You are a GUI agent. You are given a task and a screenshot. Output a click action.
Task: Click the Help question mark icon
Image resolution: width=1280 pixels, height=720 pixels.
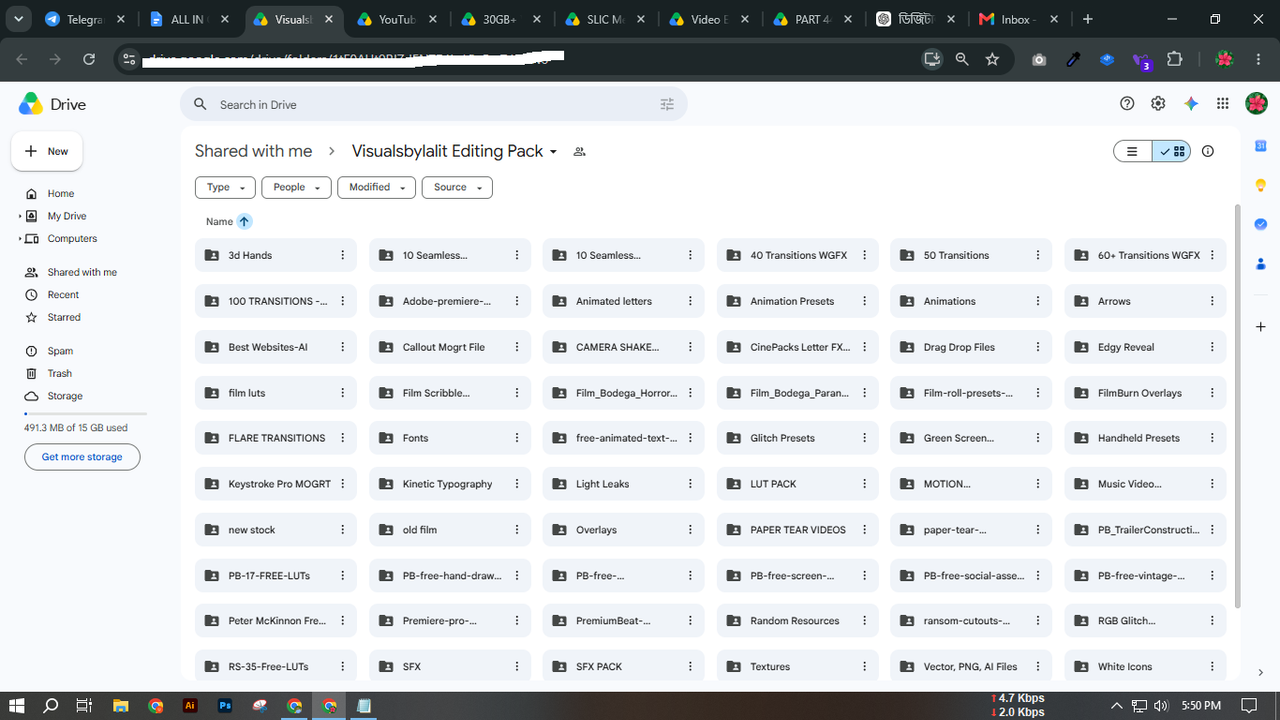[1127, 104]
